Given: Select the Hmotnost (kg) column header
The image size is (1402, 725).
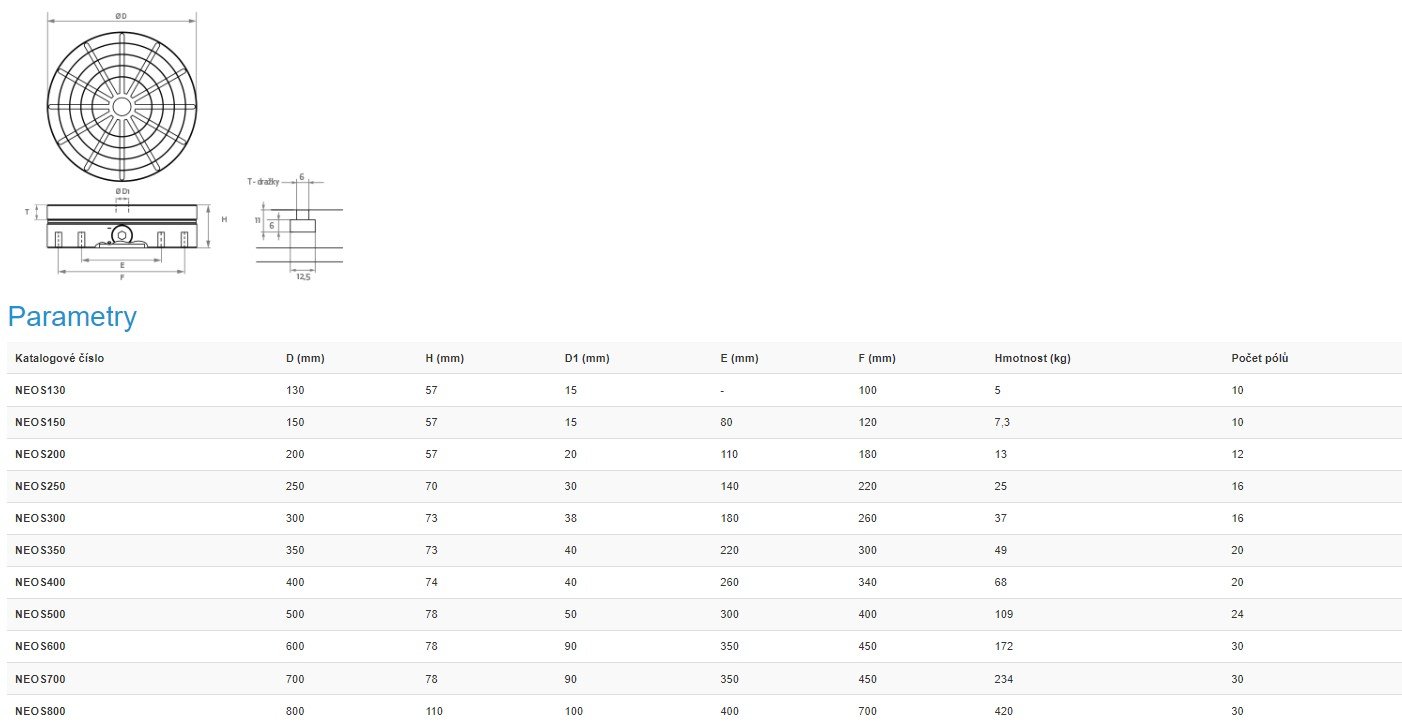Looking at the screenshot, I should (x=1032, y=358).
